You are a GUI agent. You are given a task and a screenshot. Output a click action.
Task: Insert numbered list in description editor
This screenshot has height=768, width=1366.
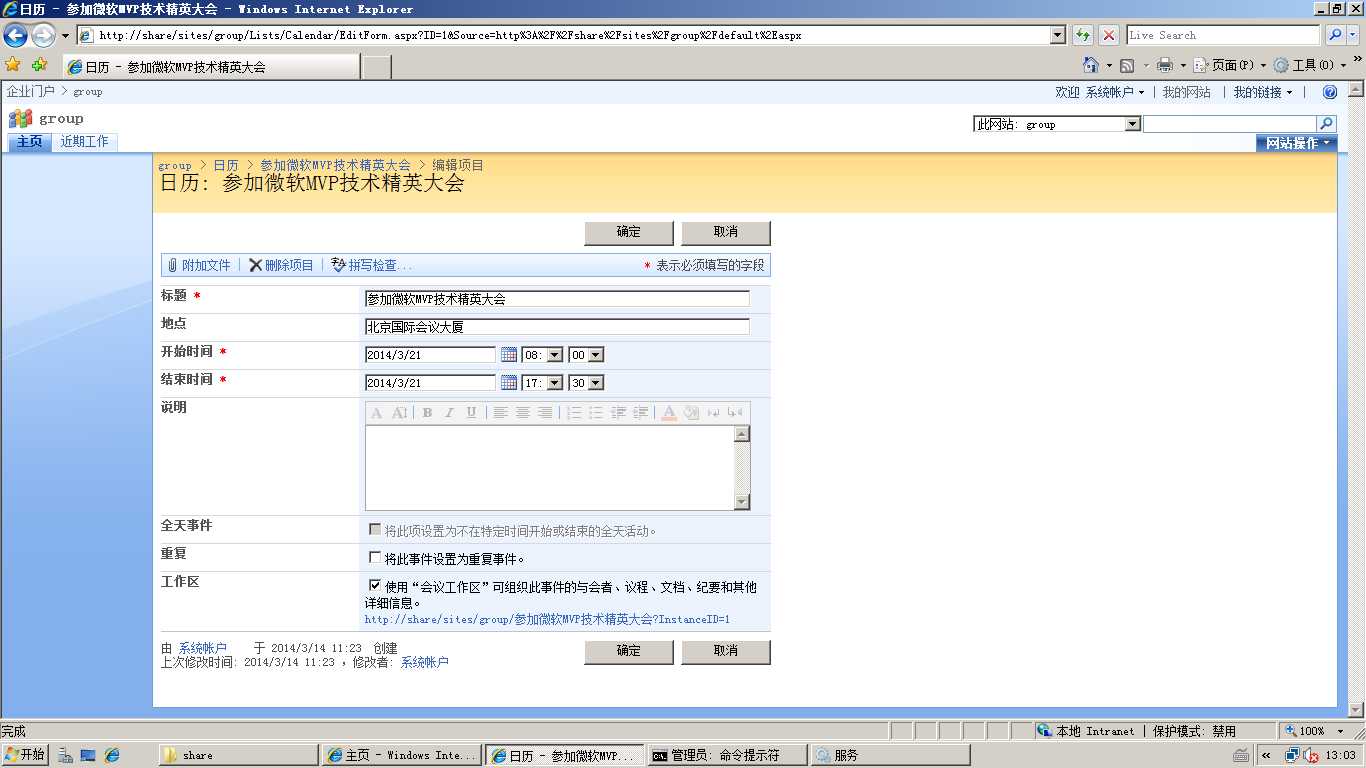pyautogui.click(x=574, y=413)
